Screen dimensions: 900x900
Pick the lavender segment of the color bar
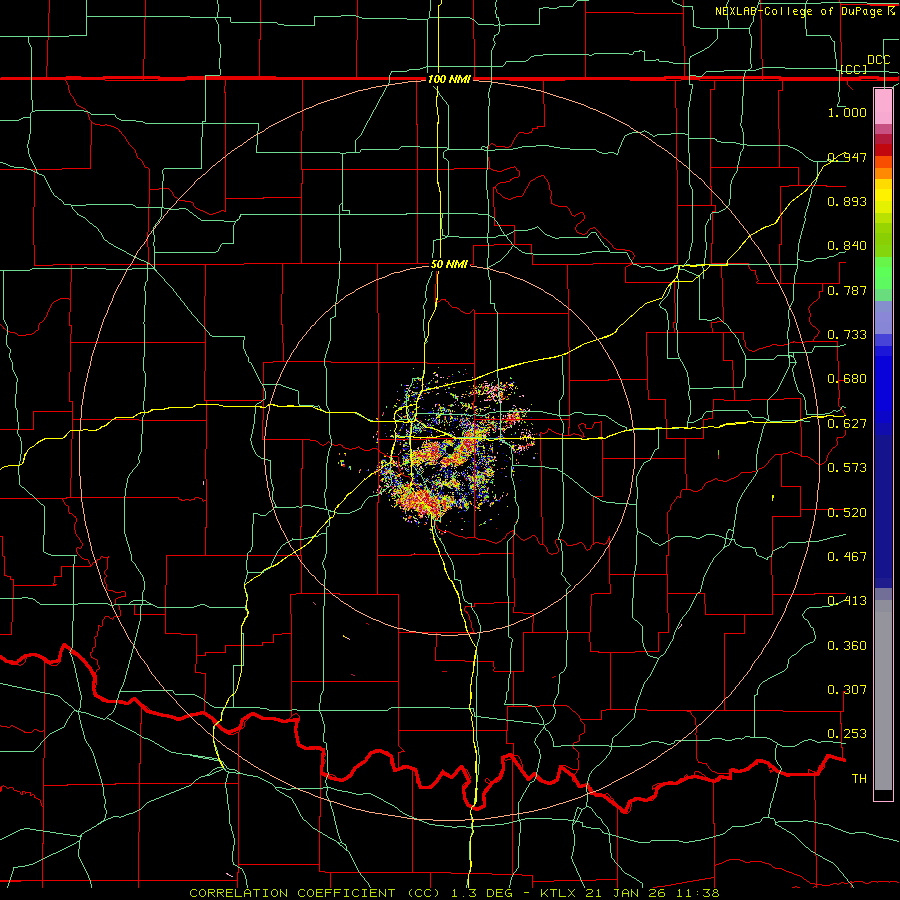[x=883, y=317]
